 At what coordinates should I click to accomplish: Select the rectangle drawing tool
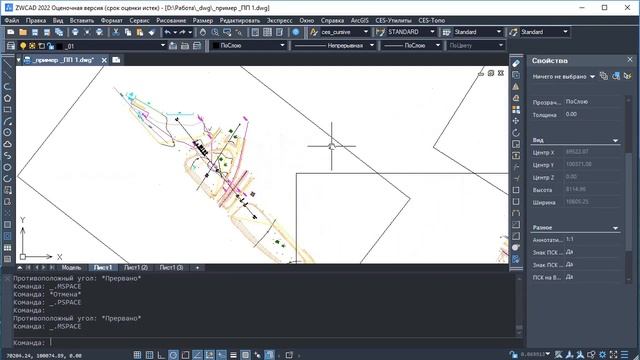pyautogui.click(x=7, y=109)
